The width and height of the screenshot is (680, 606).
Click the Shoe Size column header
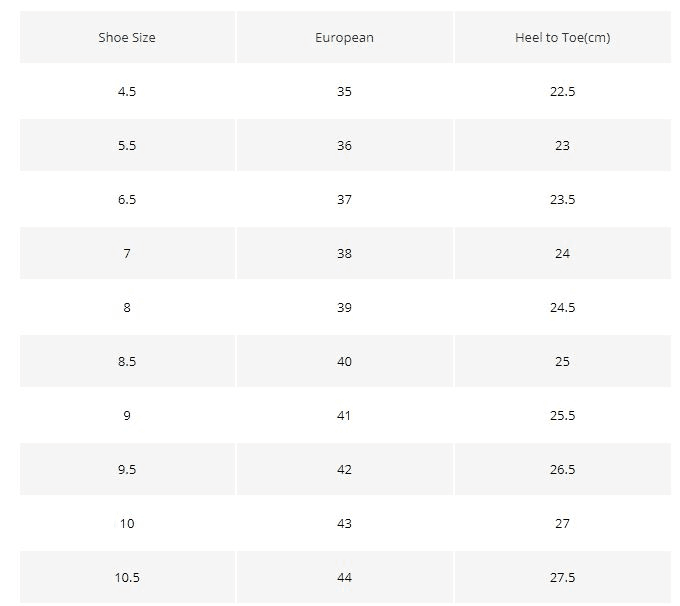[127, 38]
